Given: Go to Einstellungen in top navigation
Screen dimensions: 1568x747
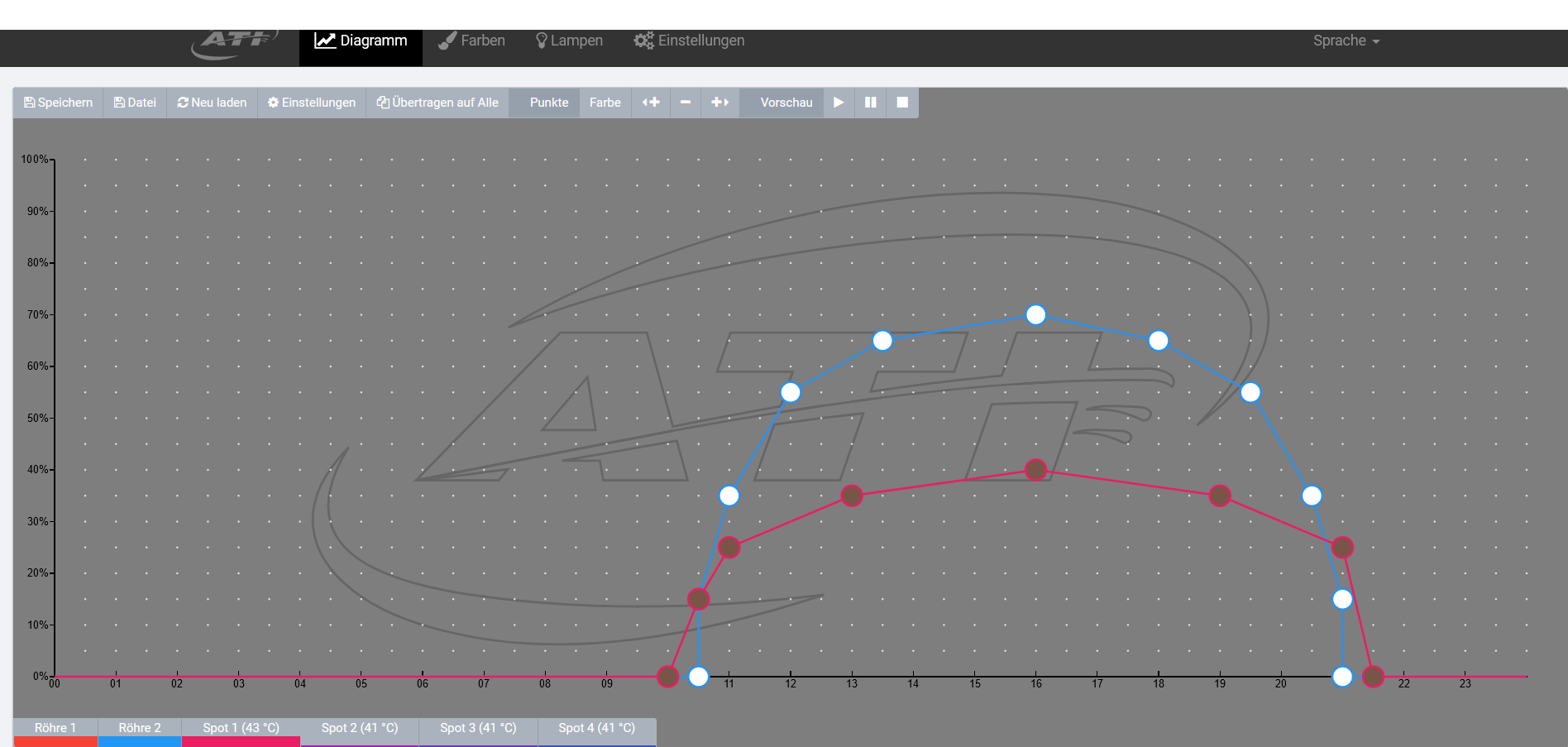Looking at the screenshot, I should 689,41.
